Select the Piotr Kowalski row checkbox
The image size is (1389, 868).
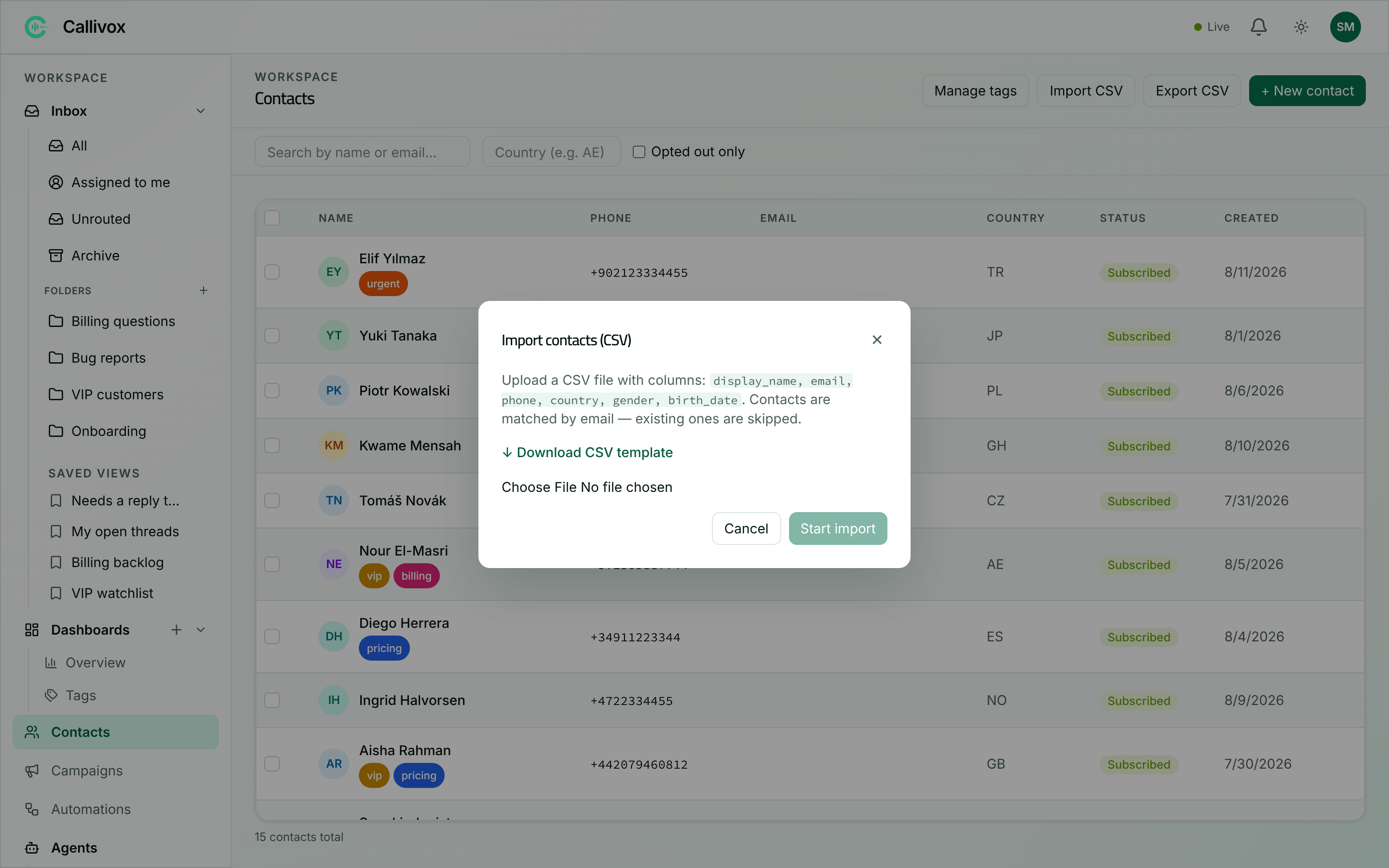272,391
